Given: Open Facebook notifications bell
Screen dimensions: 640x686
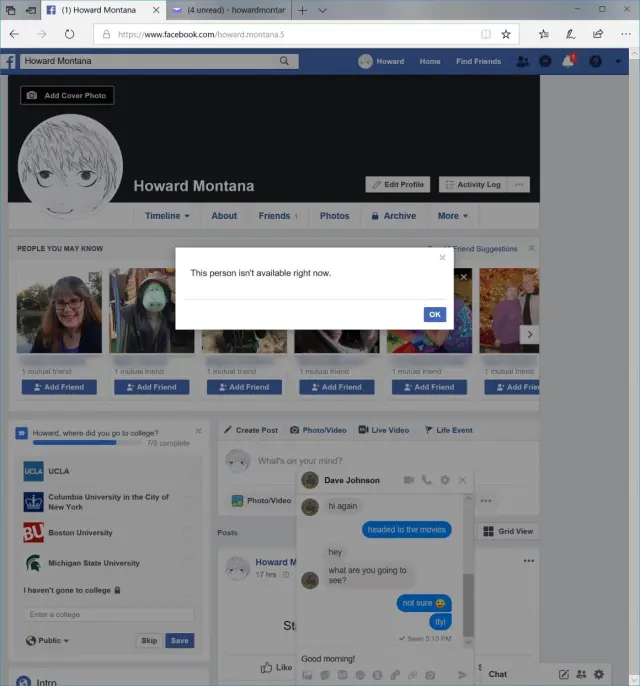Looking at the screenshot, I should [568, 61].
